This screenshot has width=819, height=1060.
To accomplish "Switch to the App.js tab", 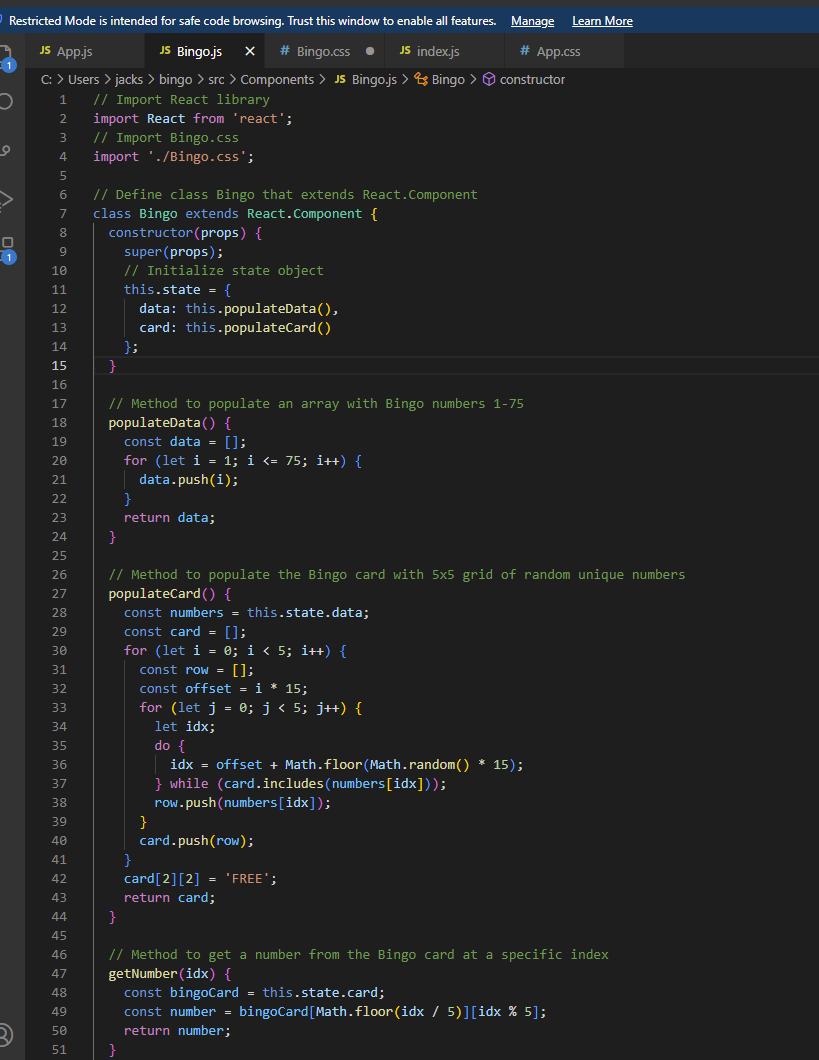I will (x=84, y=51).
